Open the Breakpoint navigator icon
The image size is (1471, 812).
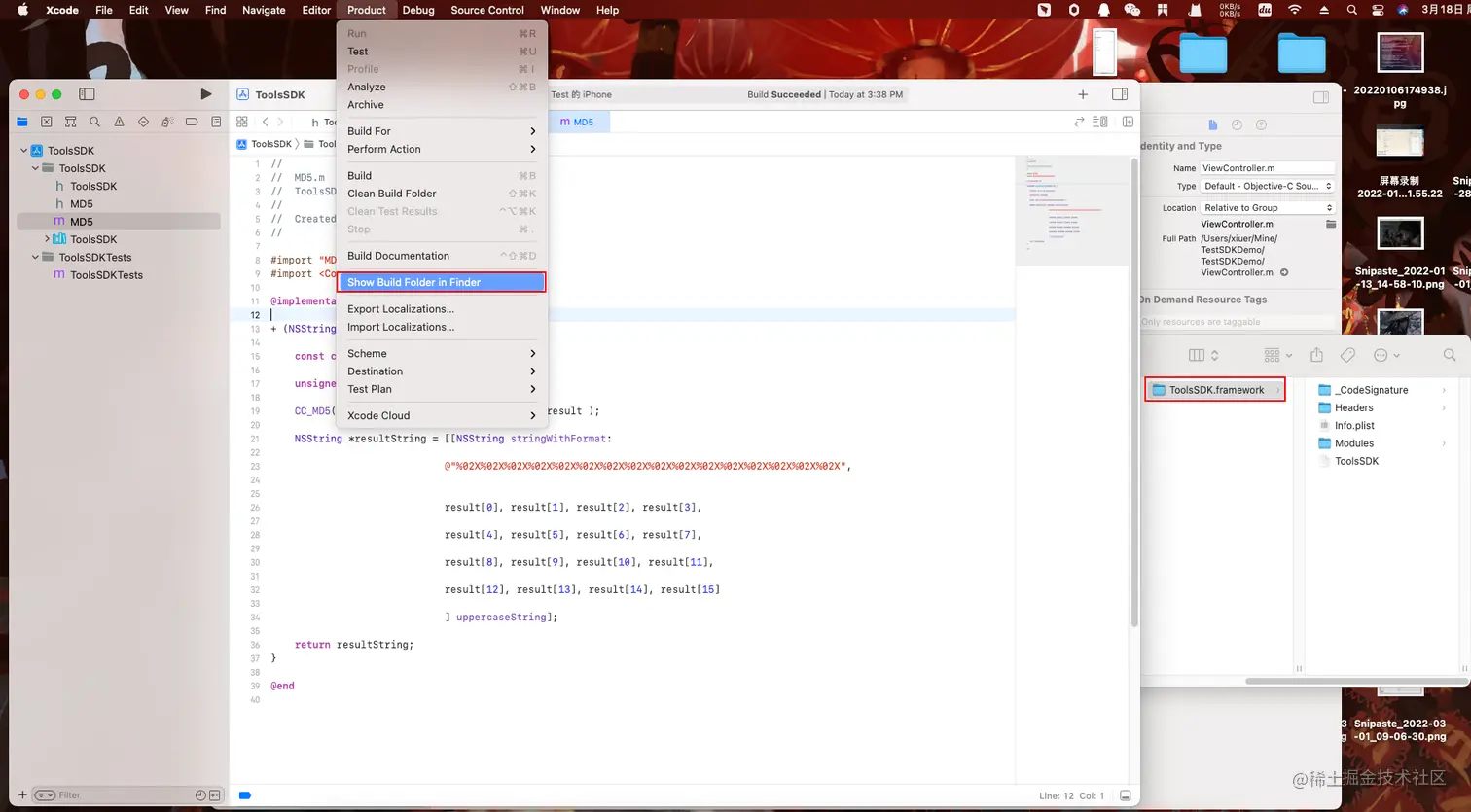click(x=192, y=122)
